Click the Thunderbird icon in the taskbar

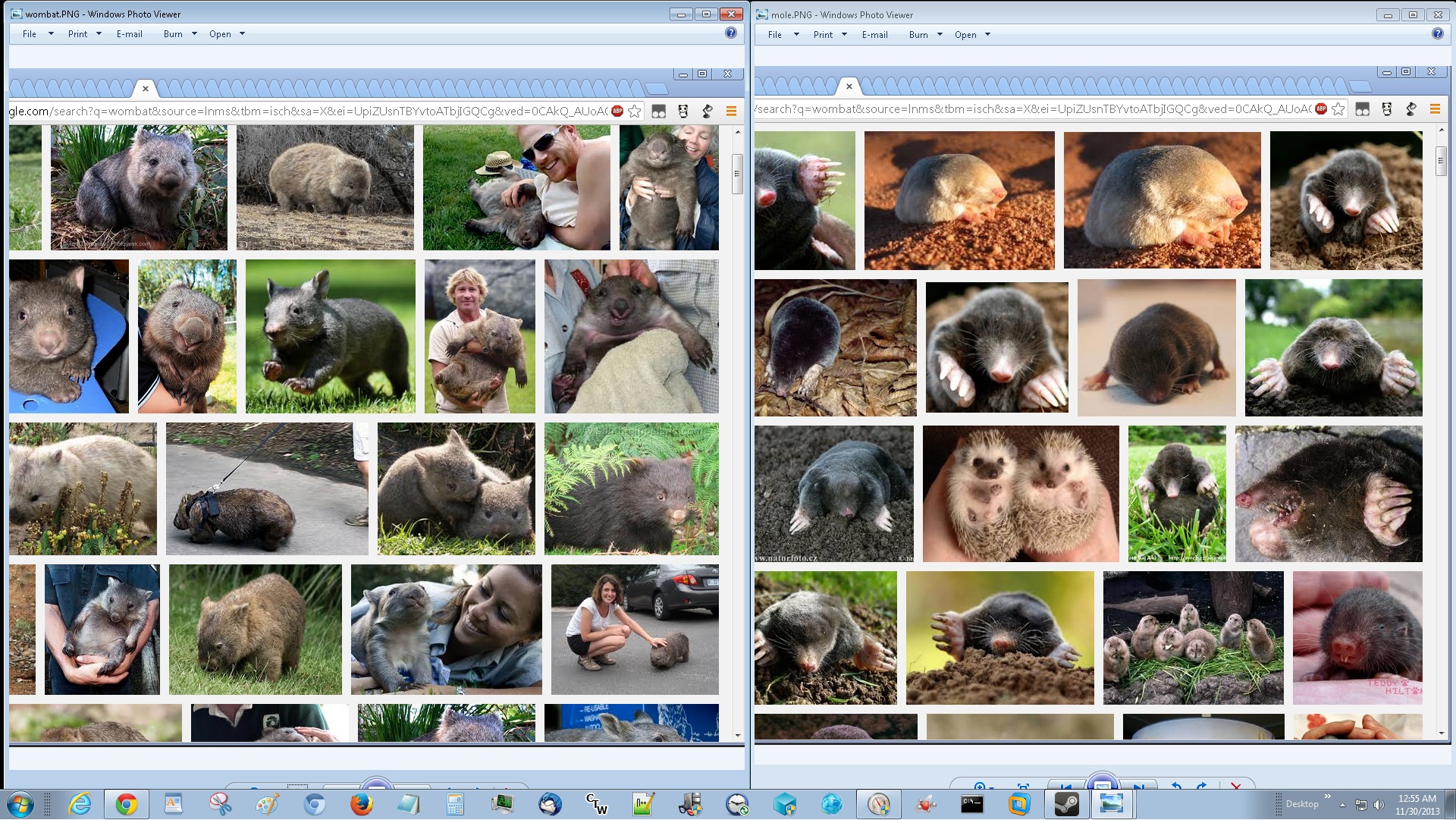(x=550, y=804)
